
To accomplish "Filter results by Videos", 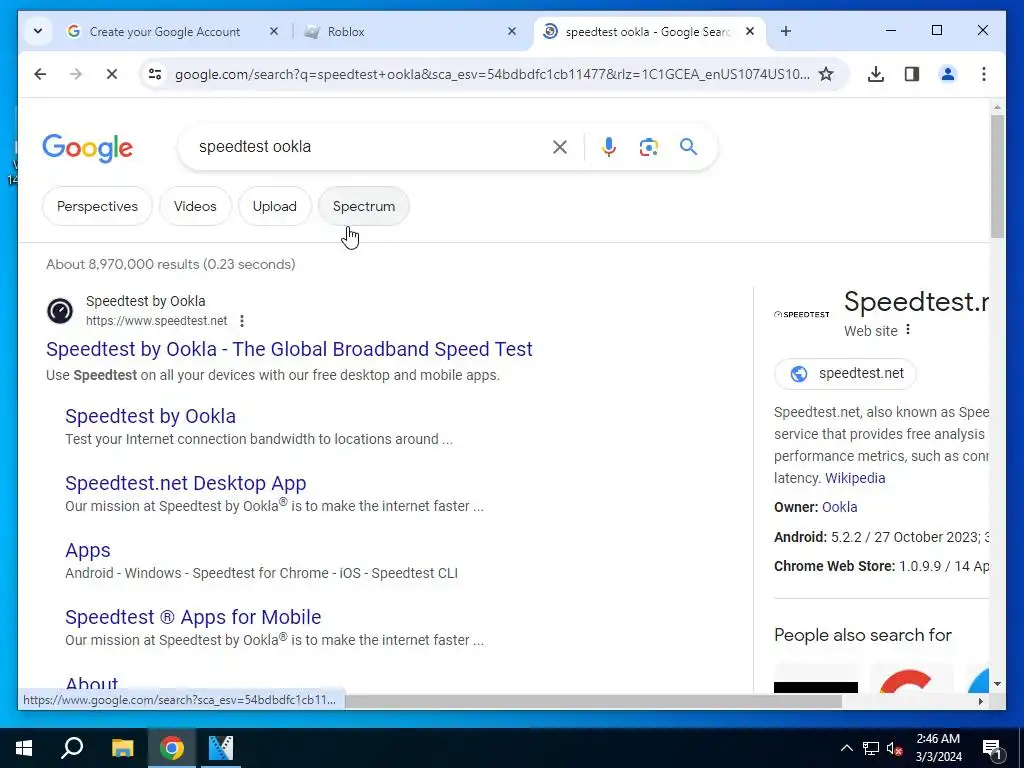I will point(195,206).
